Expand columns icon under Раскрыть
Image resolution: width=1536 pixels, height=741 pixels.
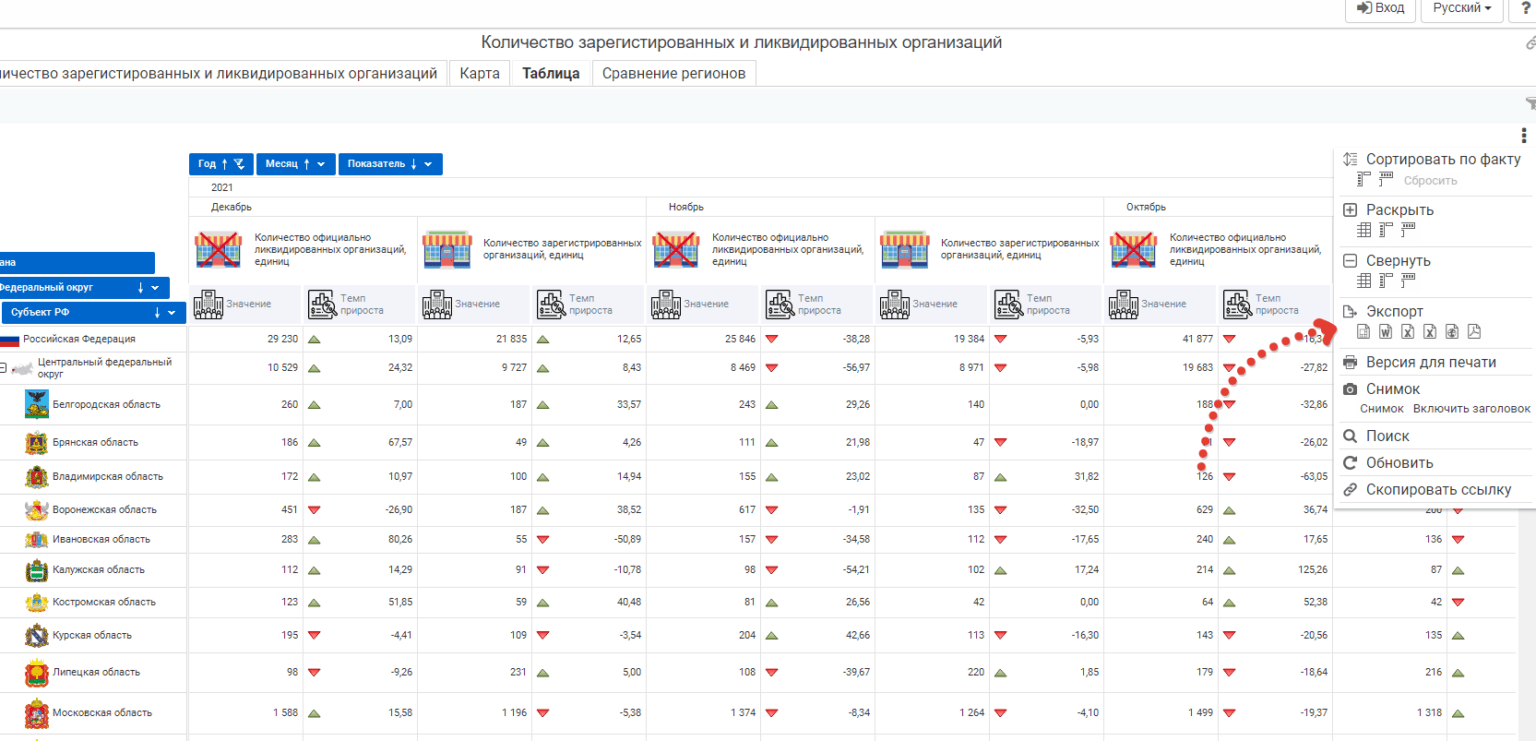1408,230
